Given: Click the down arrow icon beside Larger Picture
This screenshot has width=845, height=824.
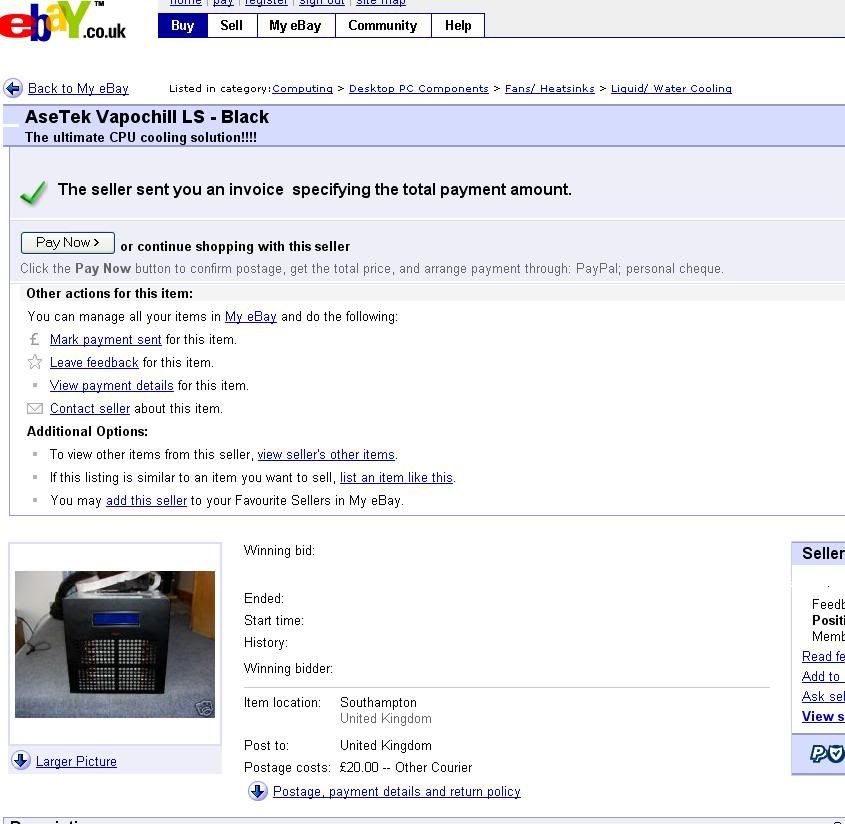Looking at the screenshot, I should point(20,760).
